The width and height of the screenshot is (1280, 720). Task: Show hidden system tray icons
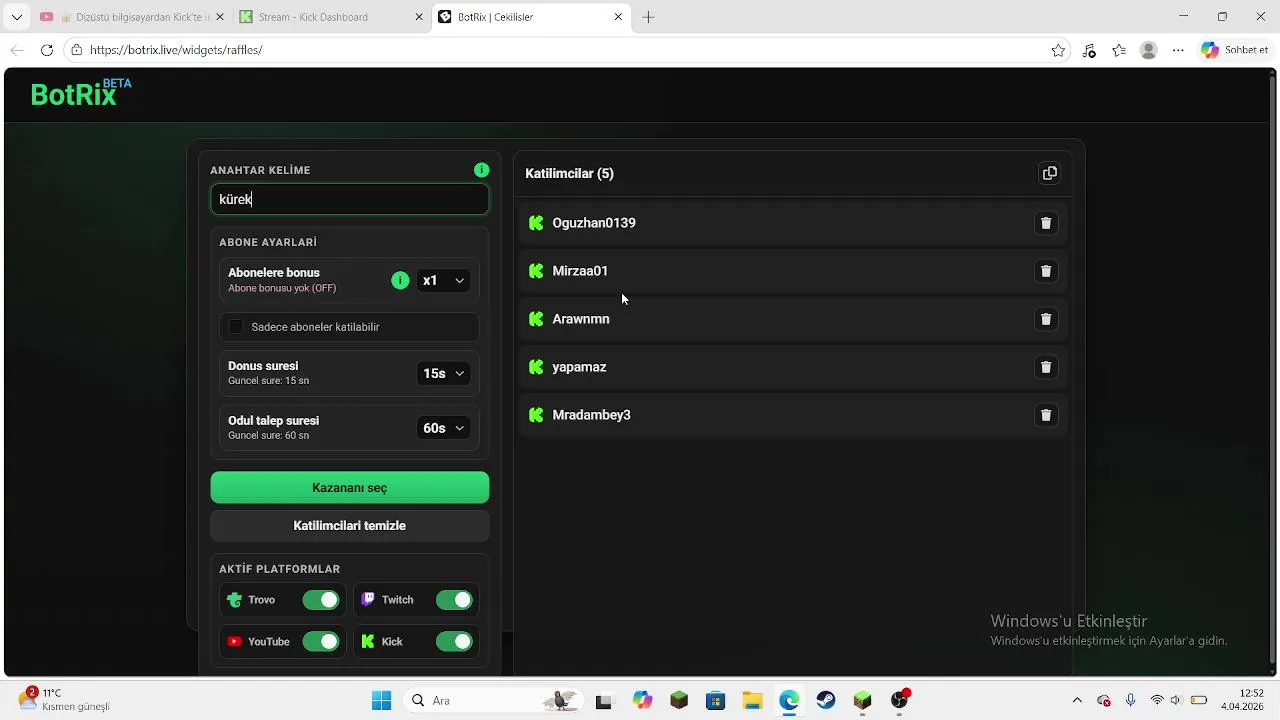(x=1077, y=700)
